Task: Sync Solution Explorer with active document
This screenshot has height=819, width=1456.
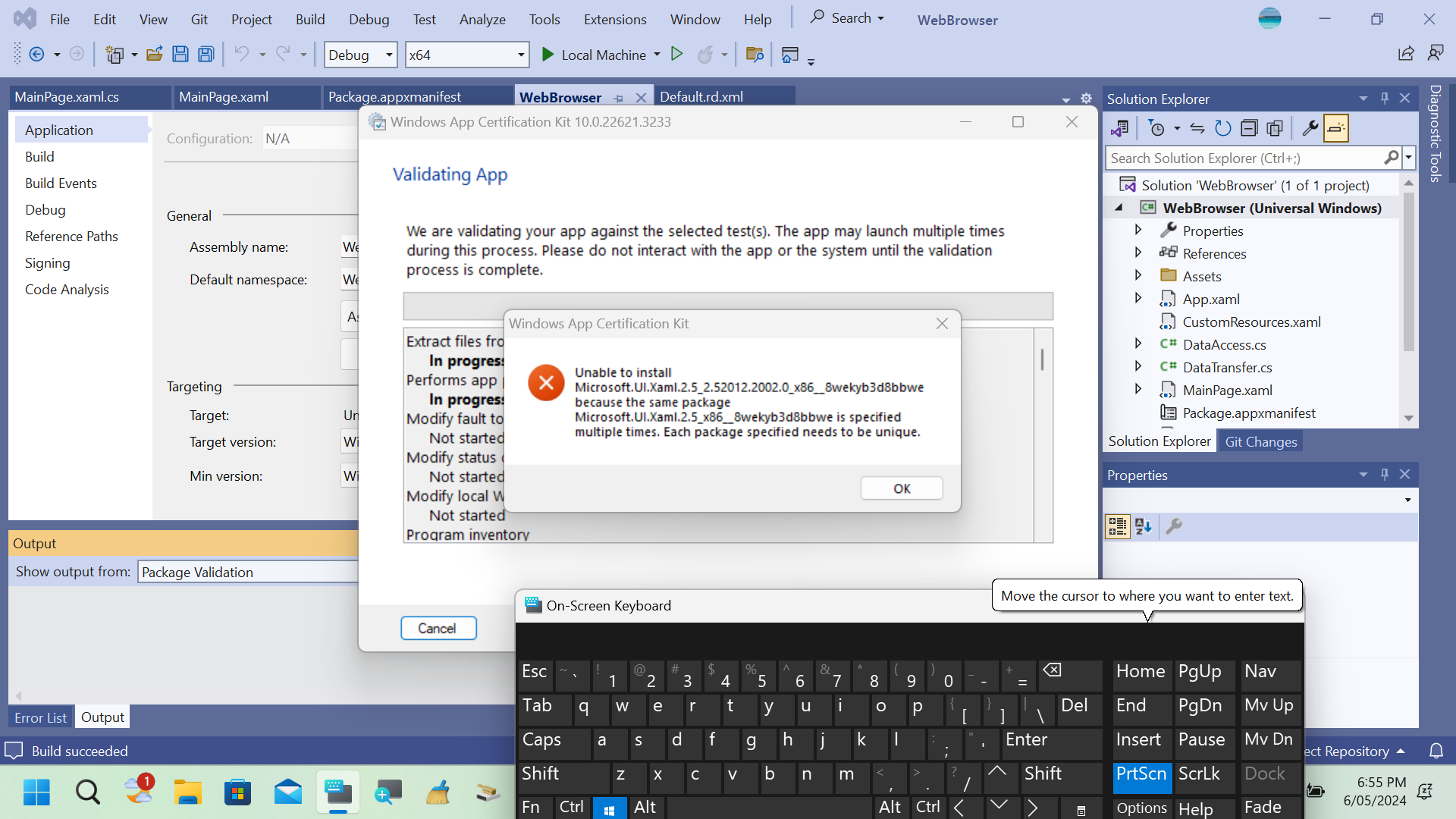Action: click(1197, 129)
